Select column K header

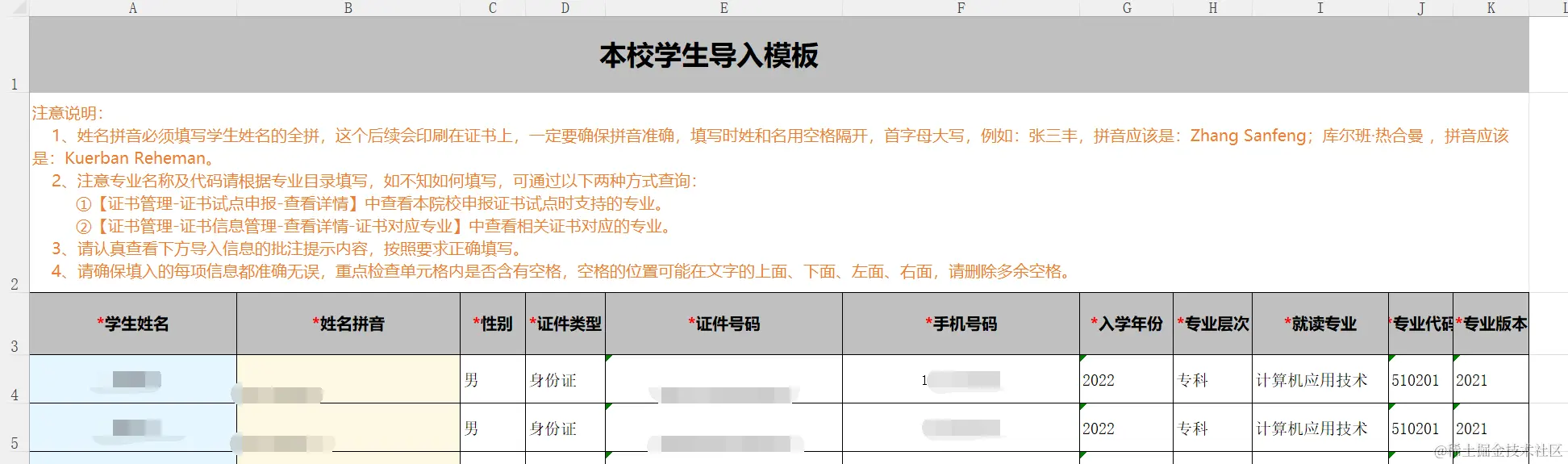click(1491, 8)
